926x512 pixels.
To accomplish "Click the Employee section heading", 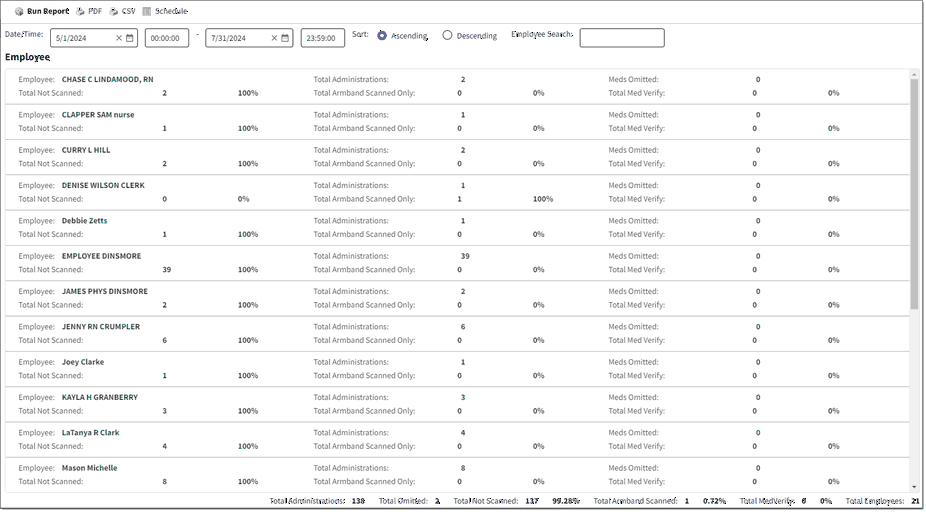I will click(x=28, y=57).
